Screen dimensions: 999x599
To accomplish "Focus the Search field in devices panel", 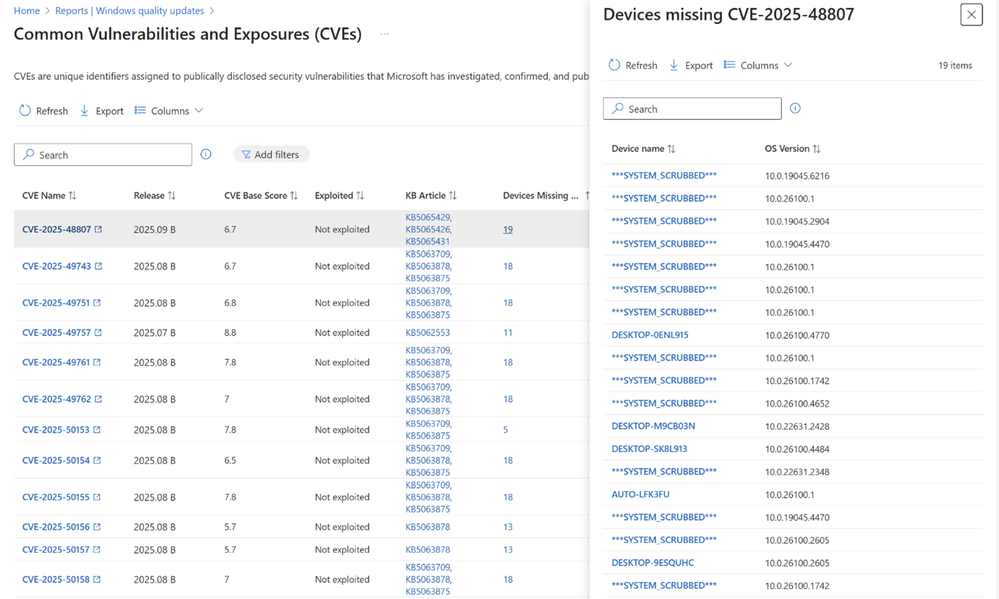I will click(x=693, y=109).
